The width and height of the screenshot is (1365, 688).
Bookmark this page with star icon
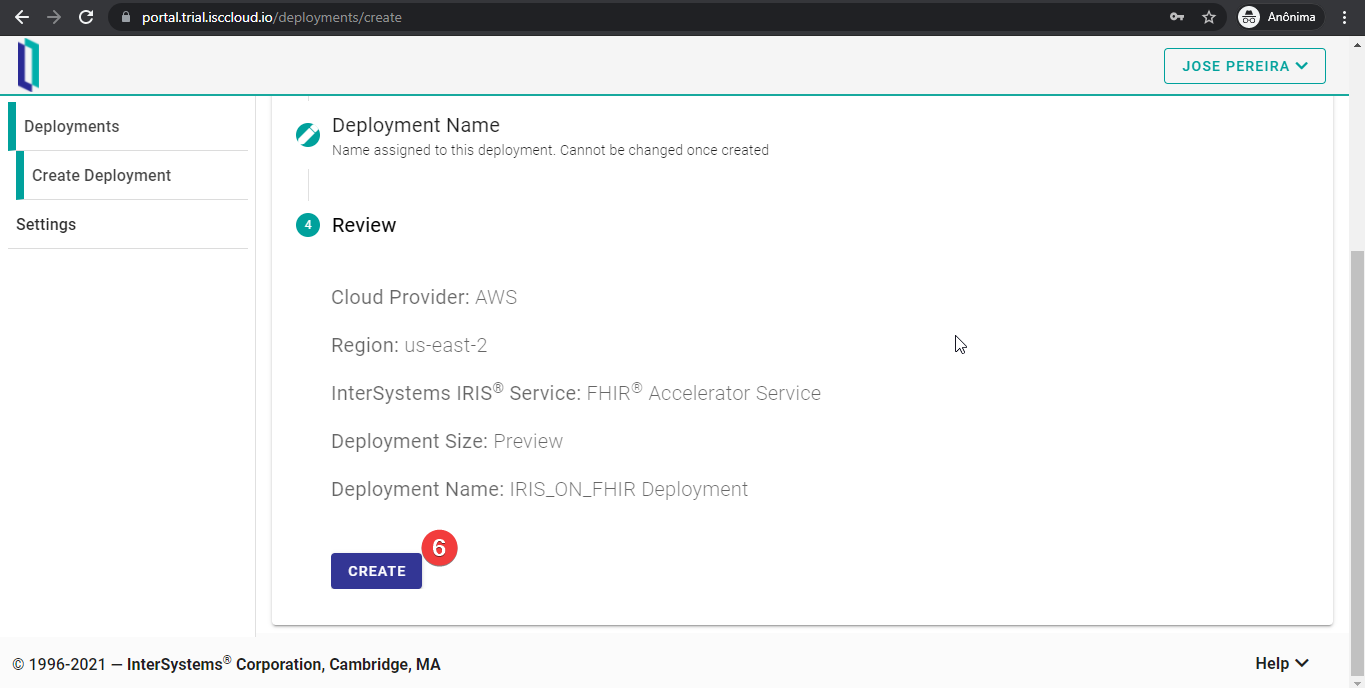1209,17
